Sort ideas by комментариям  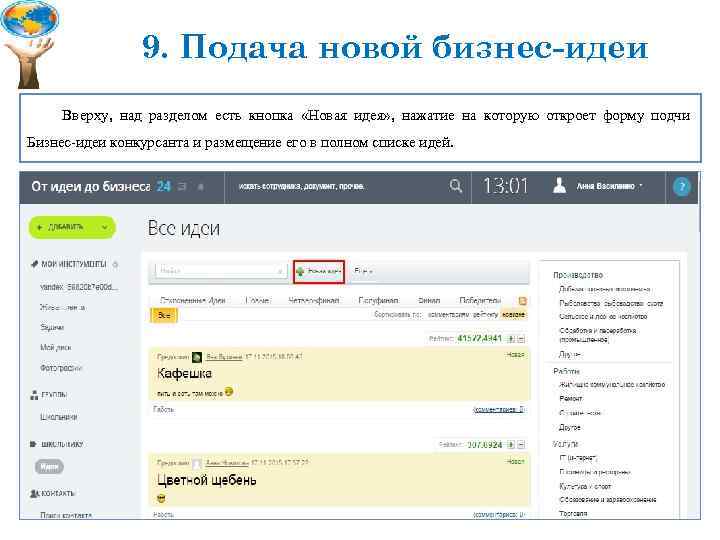coord(449,315)
